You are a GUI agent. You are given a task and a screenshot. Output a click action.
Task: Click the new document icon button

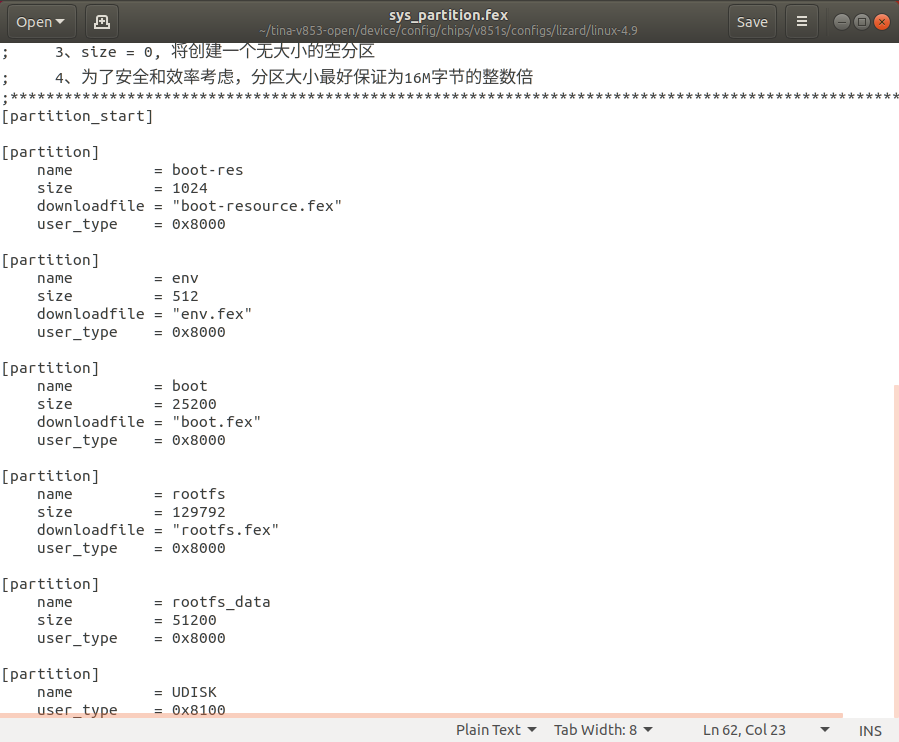(101, 22)
